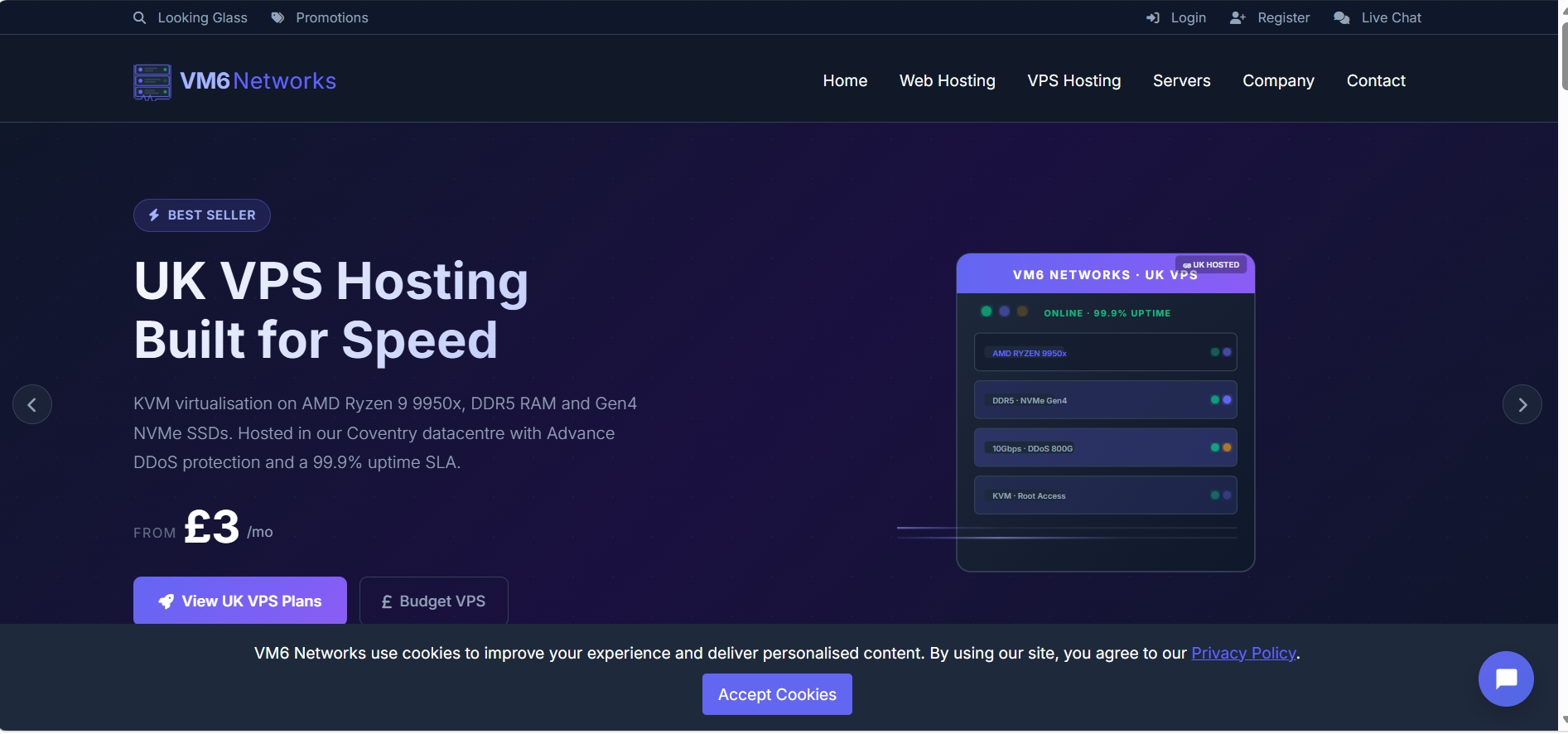Viewport: 1568px width, 734px height.
Task: Click the Register link
Action: 1284,17
